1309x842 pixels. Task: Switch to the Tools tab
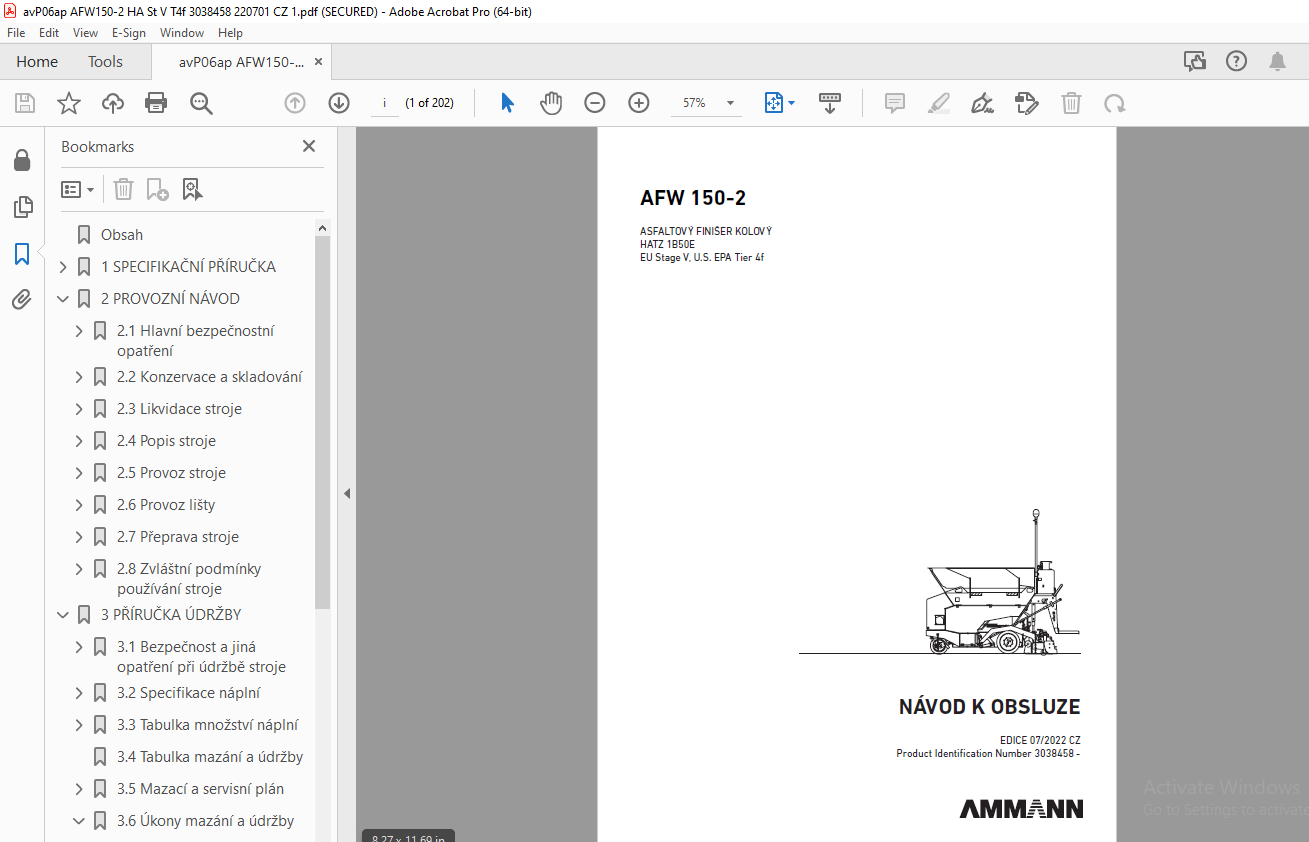click(x=105, y=62)
